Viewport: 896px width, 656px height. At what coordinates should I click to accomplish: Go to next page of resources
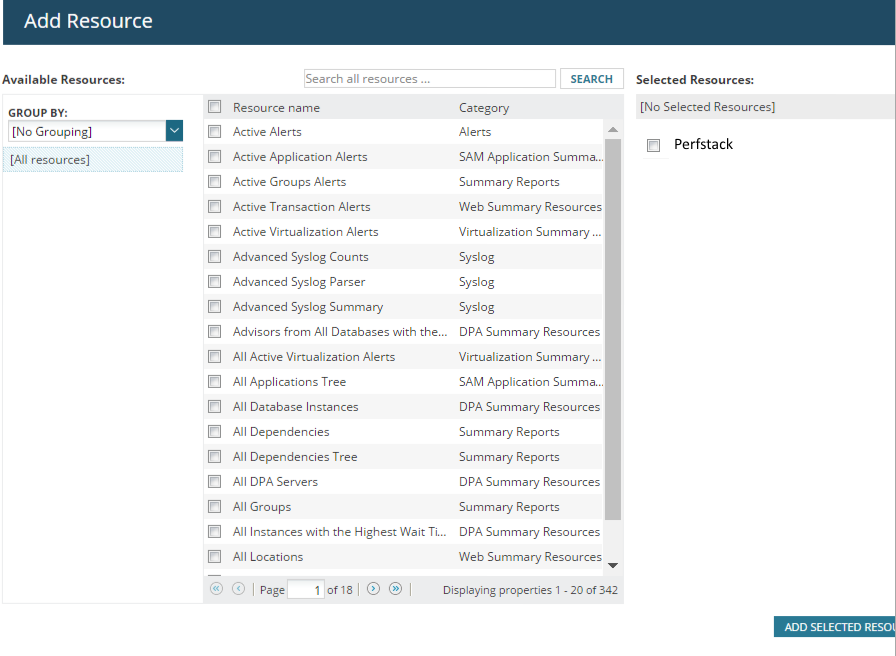click(373, 589)
